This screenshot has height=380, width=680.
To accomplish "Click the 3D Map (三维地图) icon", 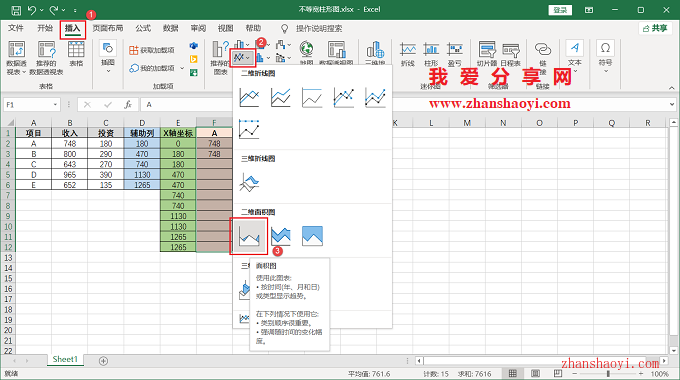I will [375, 53].
